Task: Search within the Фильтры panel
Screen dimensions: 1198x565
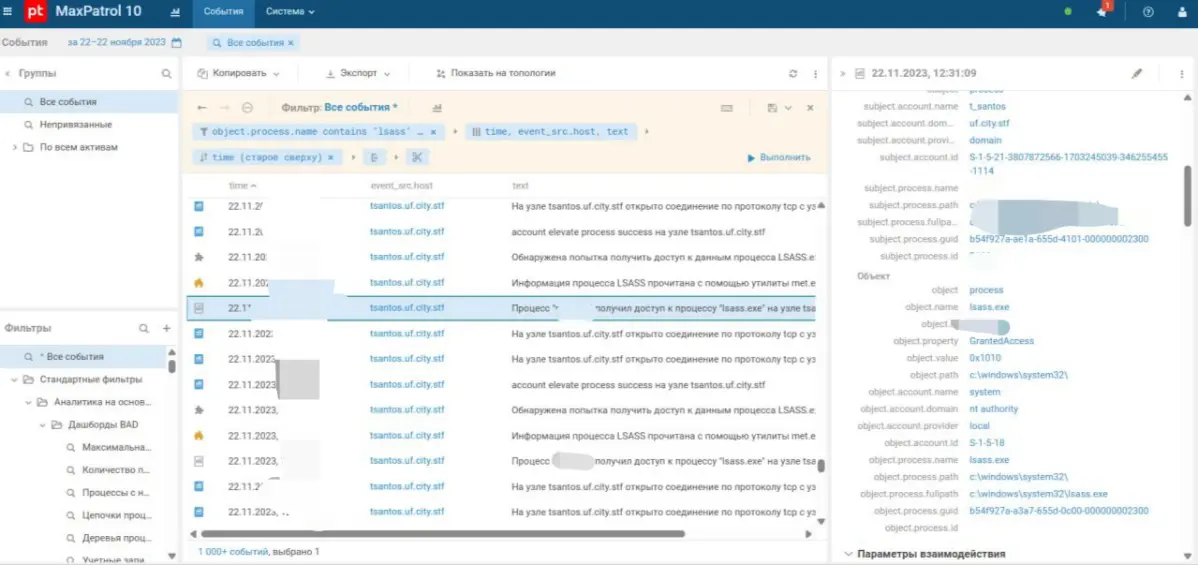Action: pos(144,328)
